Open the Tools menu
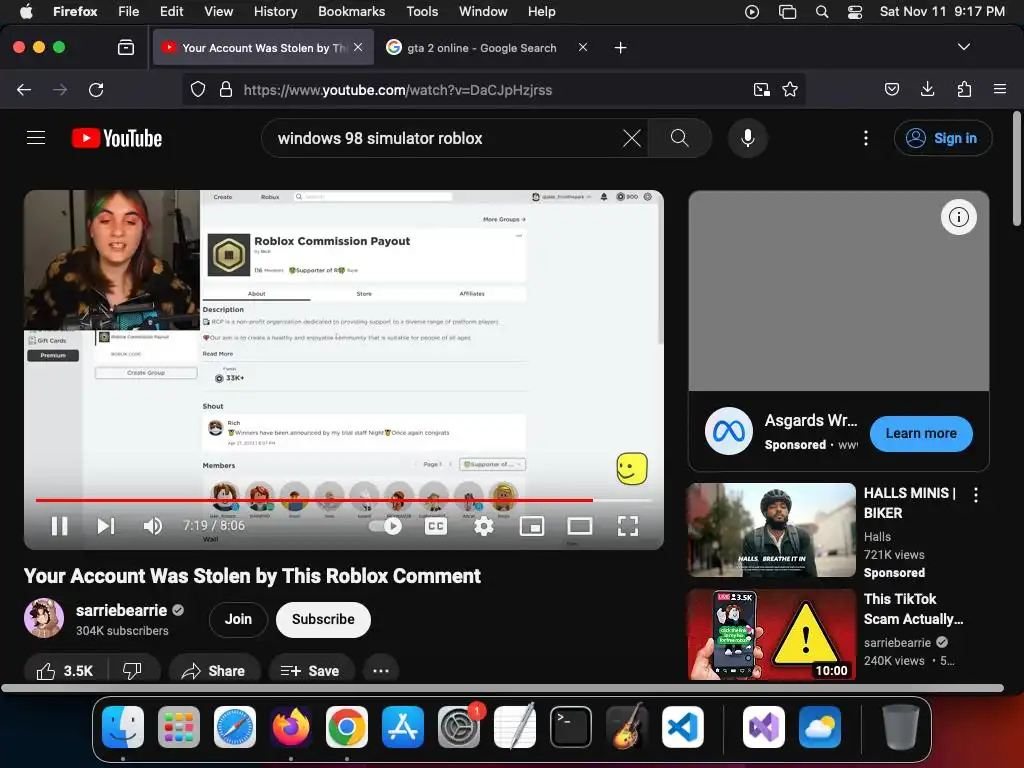Viewport: 1024px width, 768px height. coord(422,11)
